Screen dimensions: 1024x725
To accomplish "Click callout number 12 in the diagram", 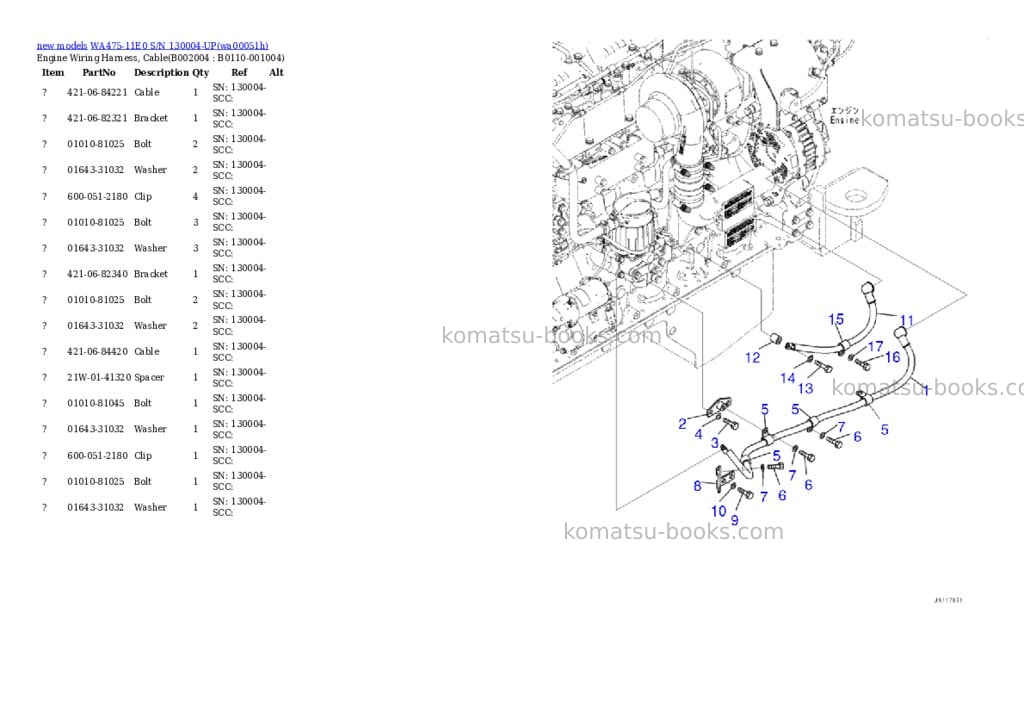I will tap(752, 357).
